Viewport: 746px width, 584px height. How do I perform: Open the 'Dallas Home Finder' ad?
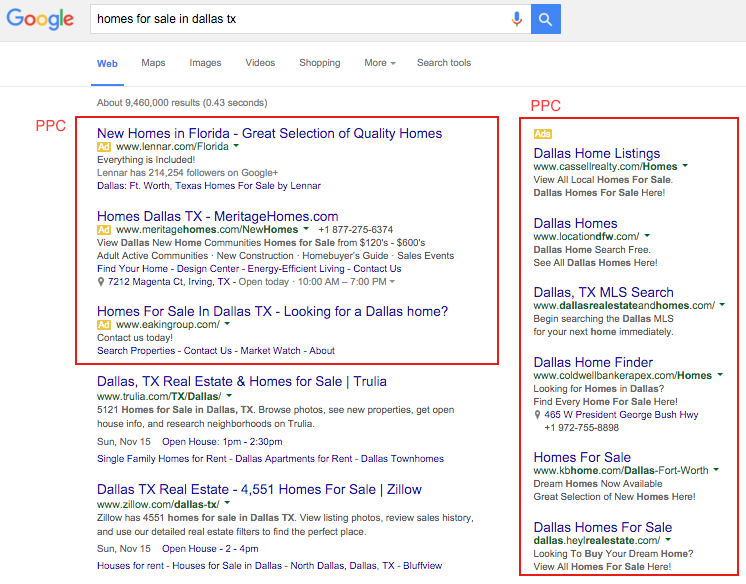[x=593, y=362]
